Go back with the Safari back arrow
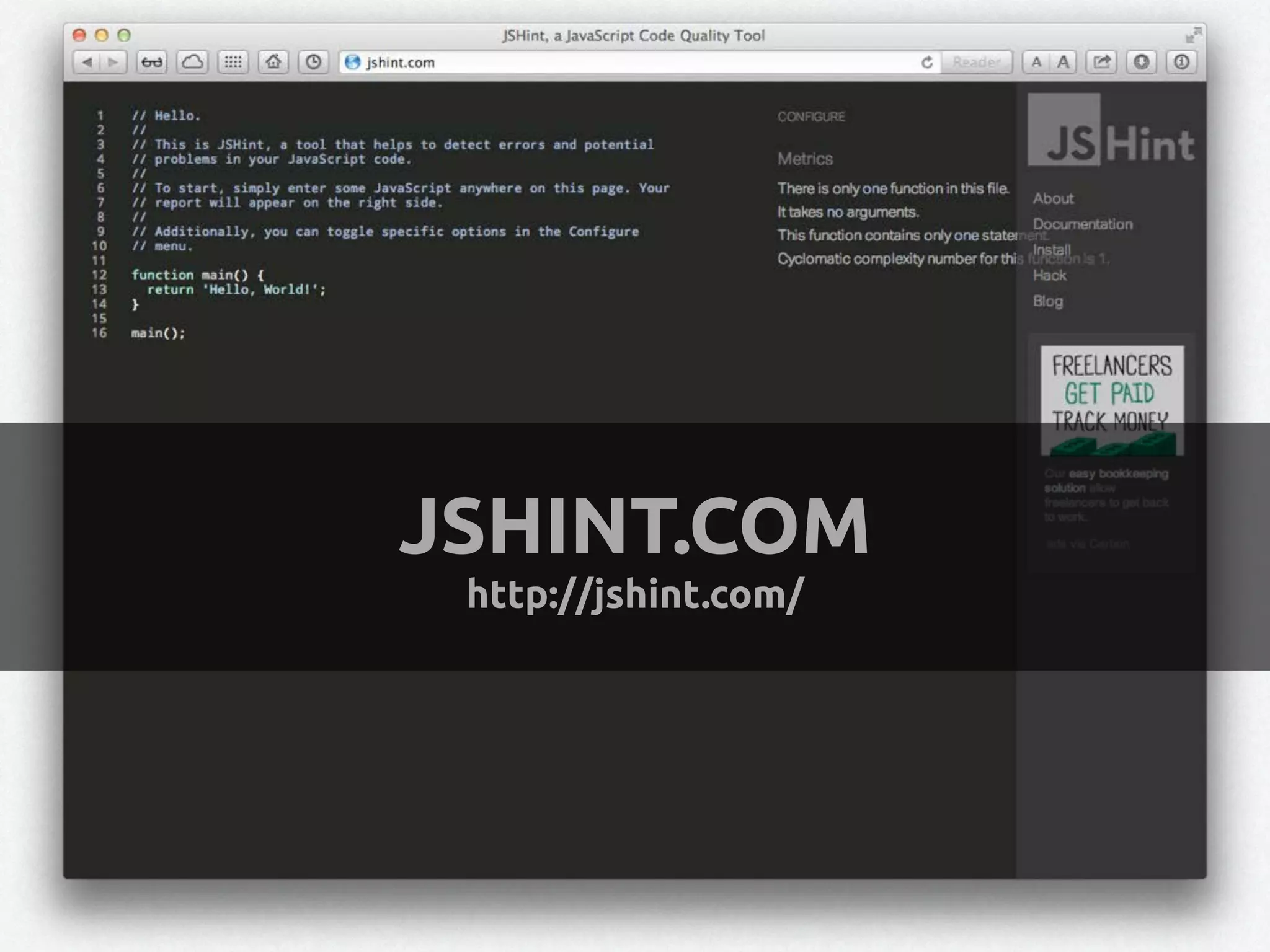1270x952 pixels. tap(87, 62)
